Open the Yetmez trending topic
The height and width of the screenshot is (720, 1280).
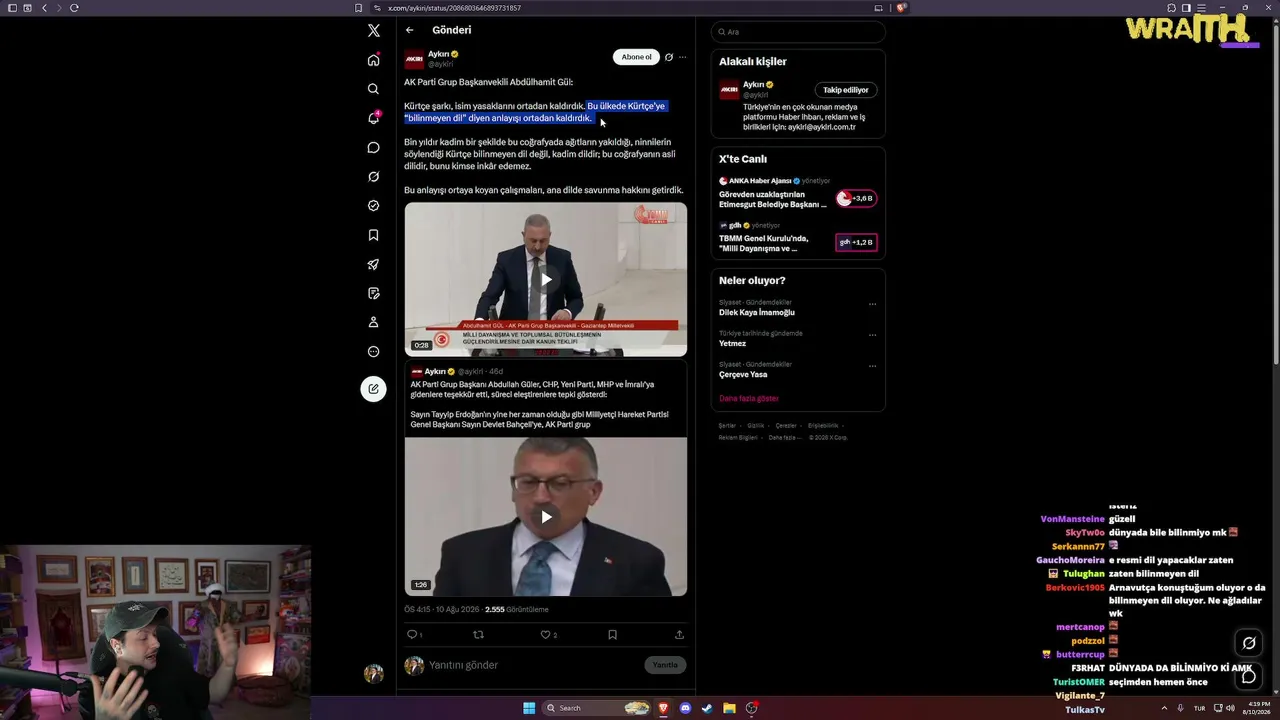coord(732,343)
